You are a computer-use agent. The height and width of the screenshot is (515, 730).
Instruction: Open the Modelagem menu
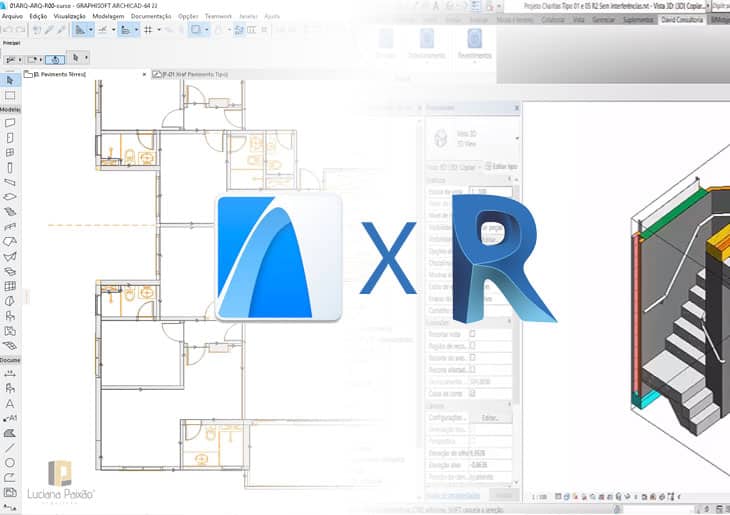coord(108,17)
